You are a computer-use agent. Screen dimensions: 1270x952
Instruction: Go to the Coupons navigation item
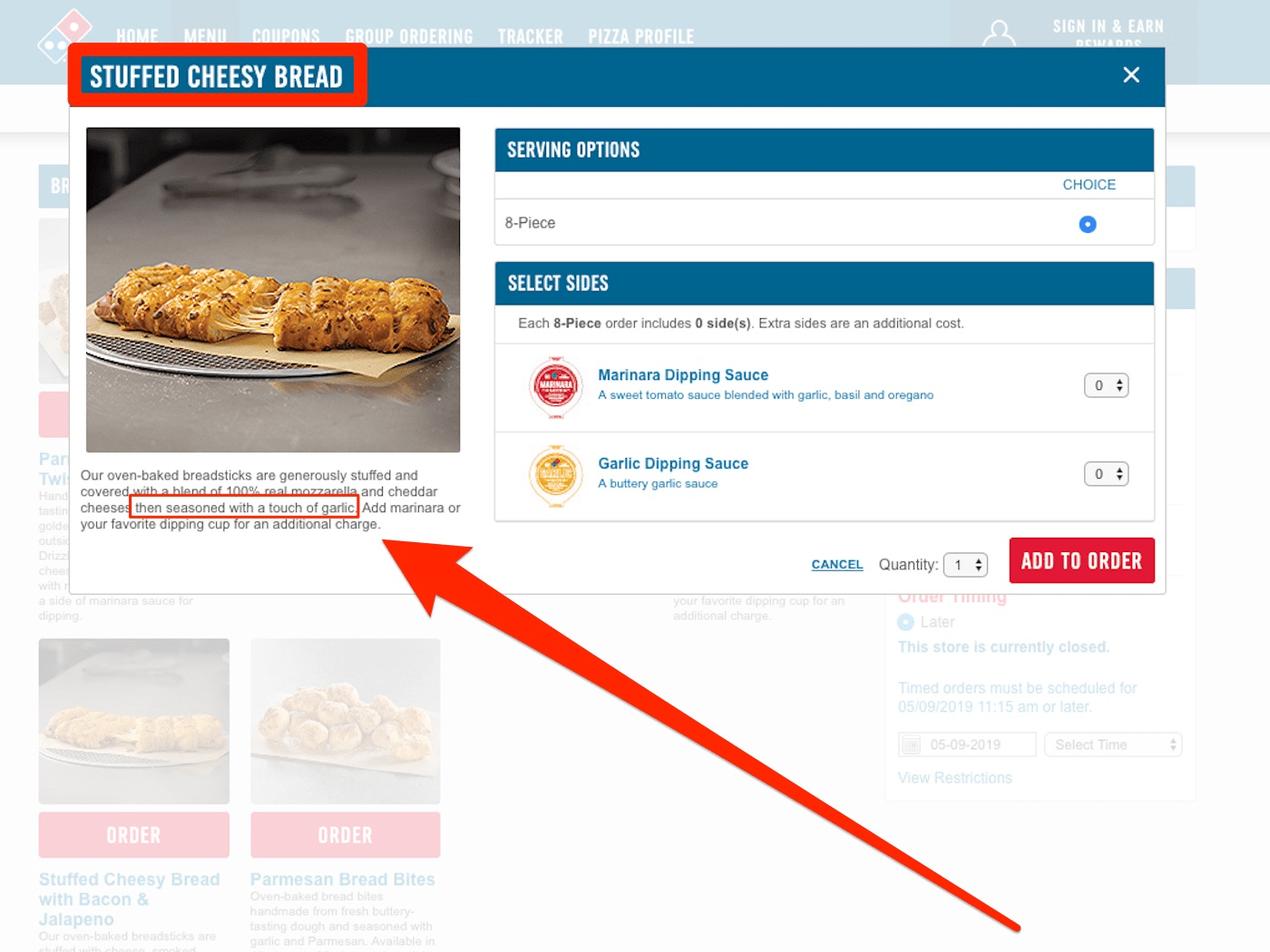click(286, 36)
